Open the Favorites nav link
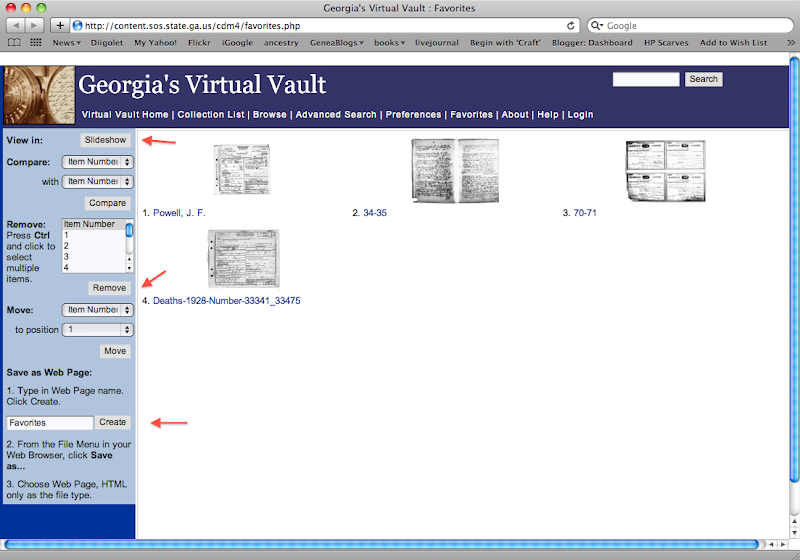This screenshot has height=560, width=800. click(471, 115)
